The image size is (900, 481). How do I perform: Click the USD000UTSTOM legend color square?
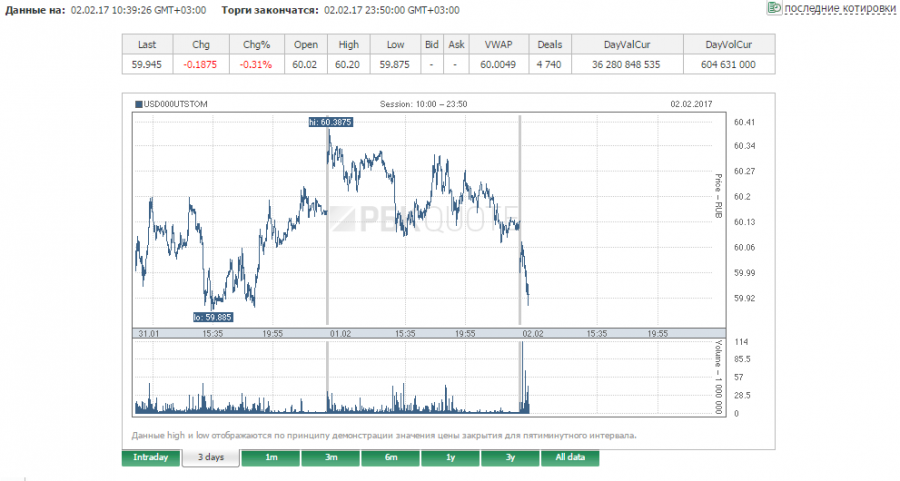tap(138, 103)
